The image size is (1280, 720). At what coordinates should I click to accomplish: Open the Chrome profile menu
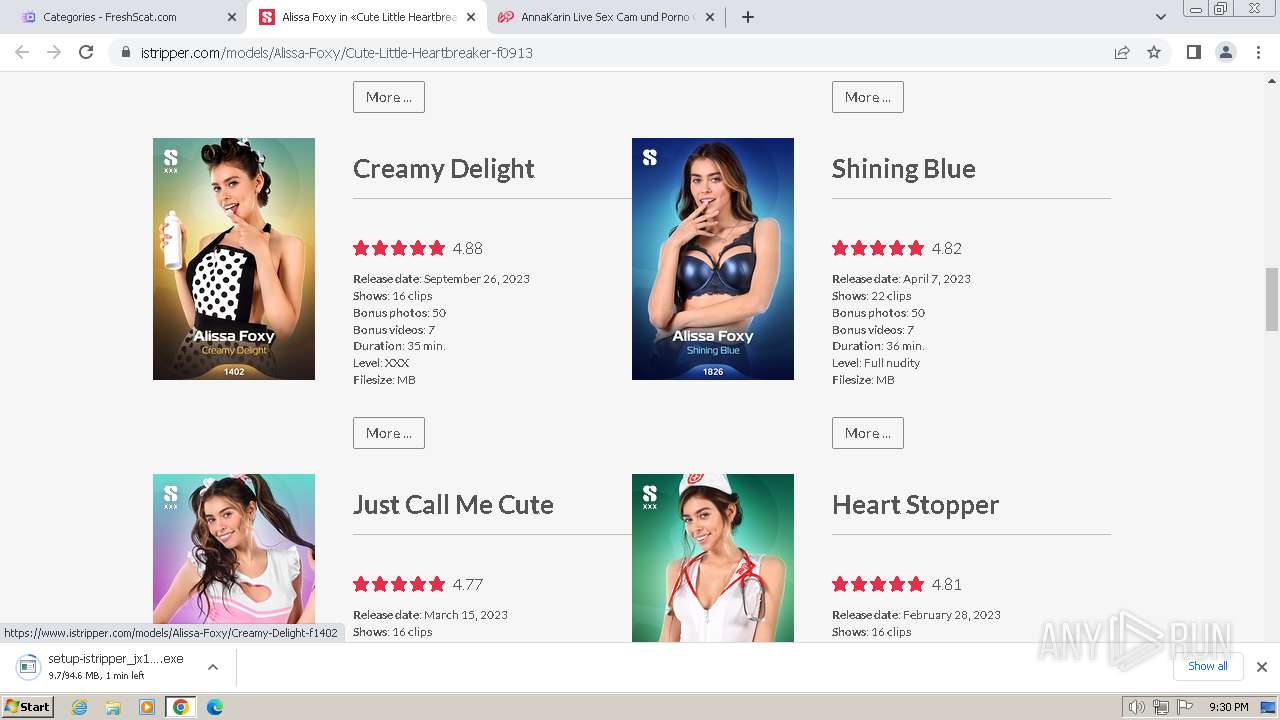click(1226, 52)
